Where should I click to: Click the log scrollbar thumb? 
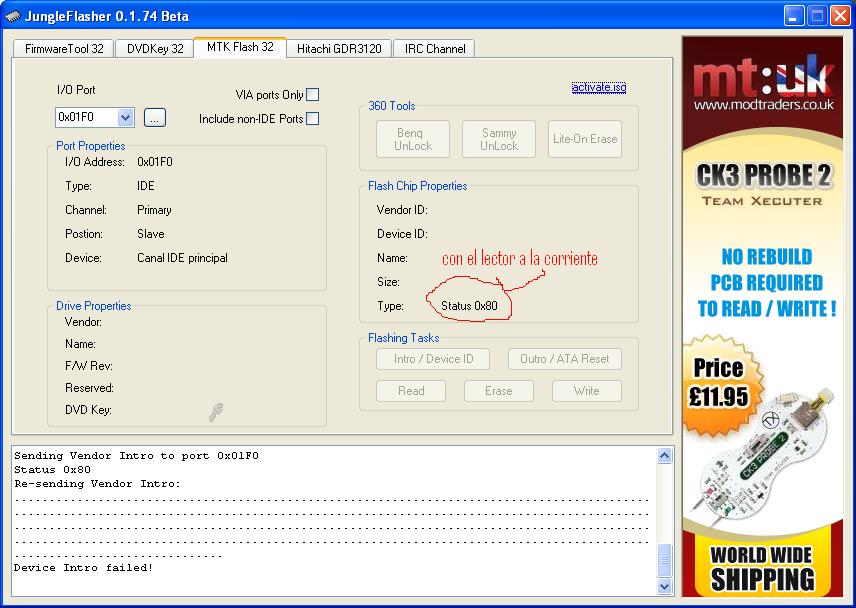(664, 560)
